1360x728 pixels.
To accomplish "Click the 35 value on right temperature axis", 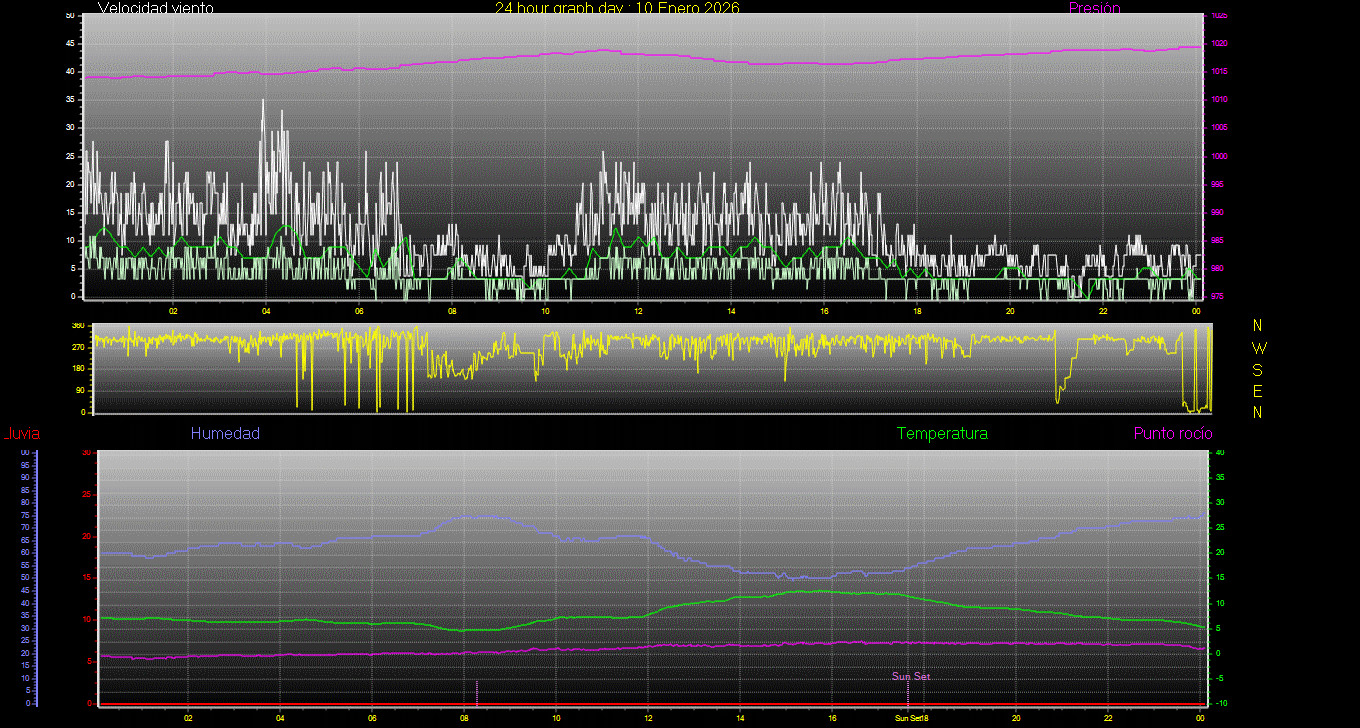I will point(1220,478).
